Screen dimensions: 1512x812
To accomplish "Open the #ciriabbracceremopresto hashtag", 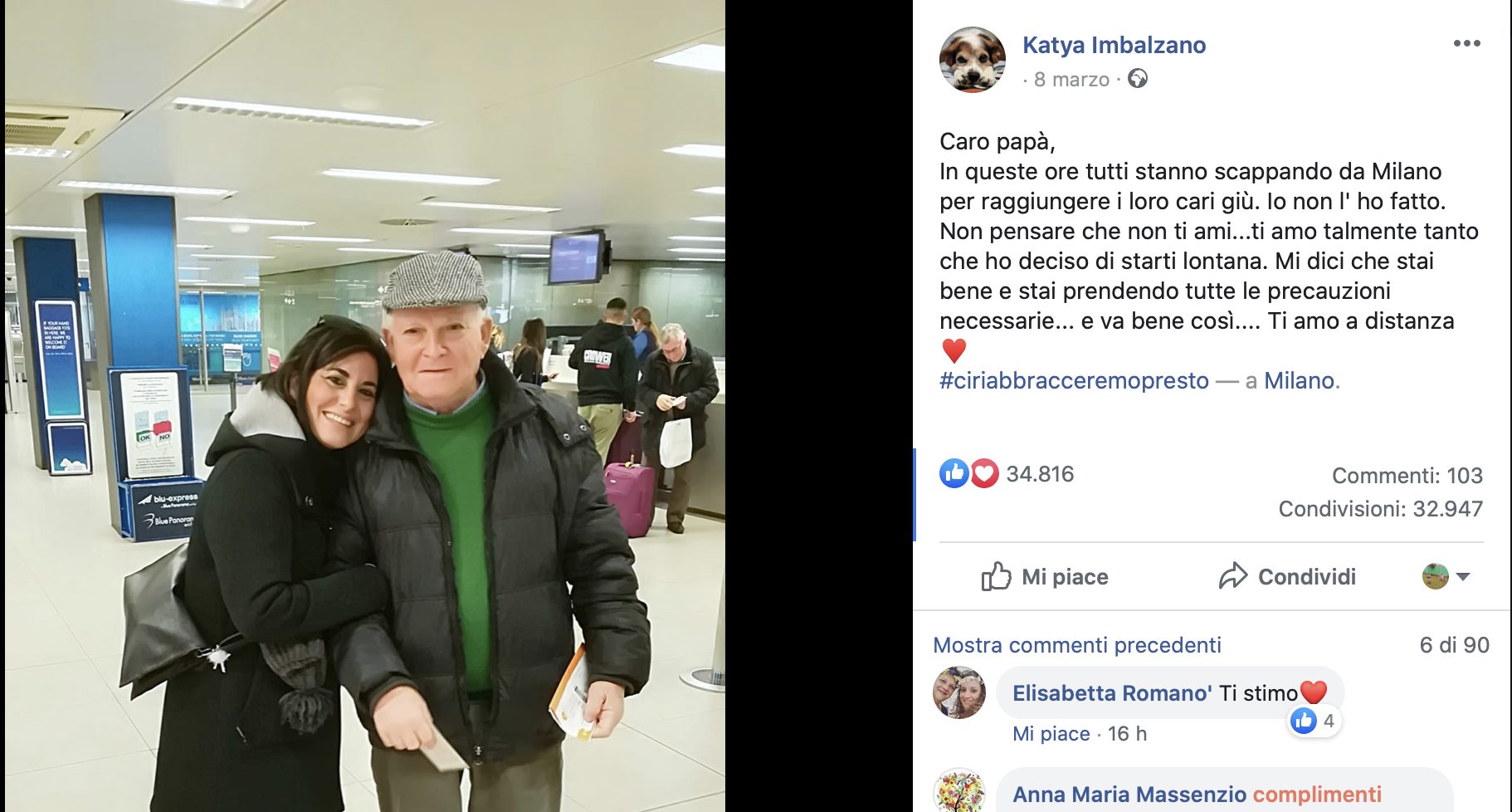I will tap(1074, 381).
